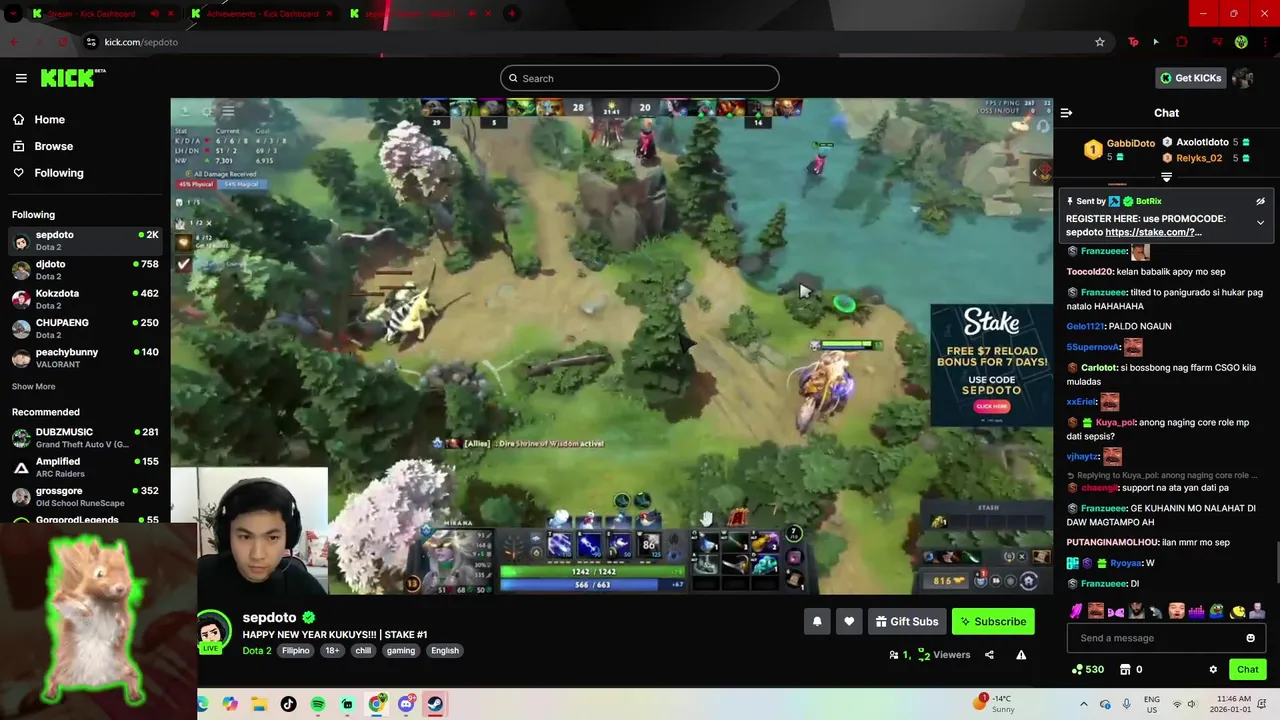The height and width of the screenshot is (720, 1280).
Task: Expand the pinned message chevron
Action: (1260, 222)
